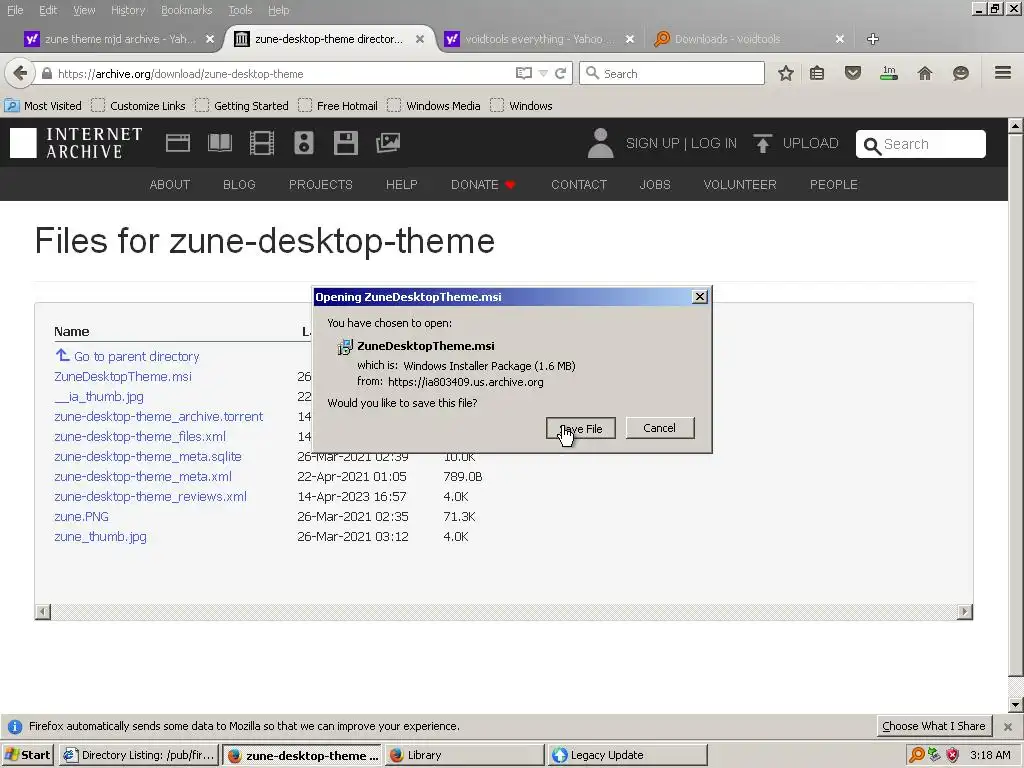Open the Tools menu
1024x768 pixels.
[240, 10]
